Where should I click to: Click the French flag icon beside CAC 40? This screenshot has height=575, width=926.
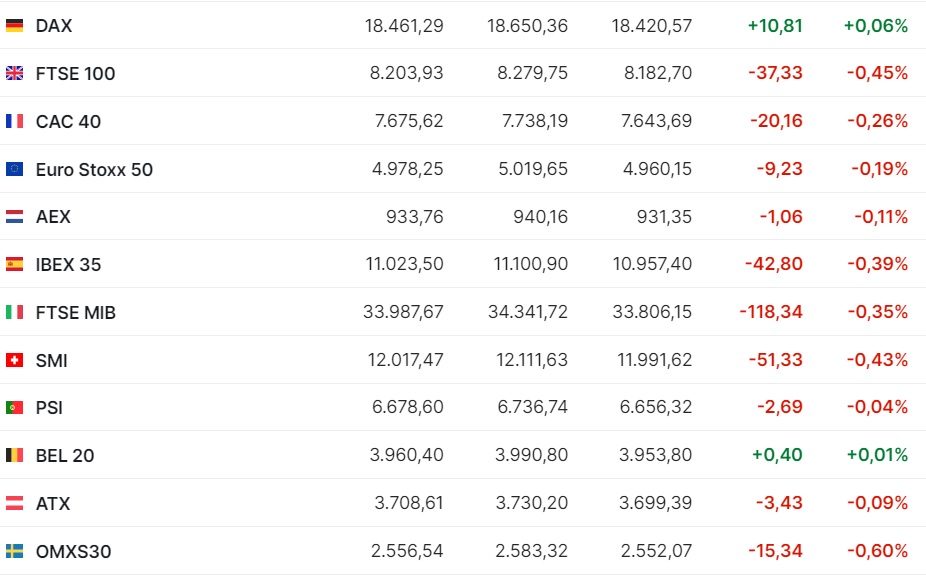[14, 121]
